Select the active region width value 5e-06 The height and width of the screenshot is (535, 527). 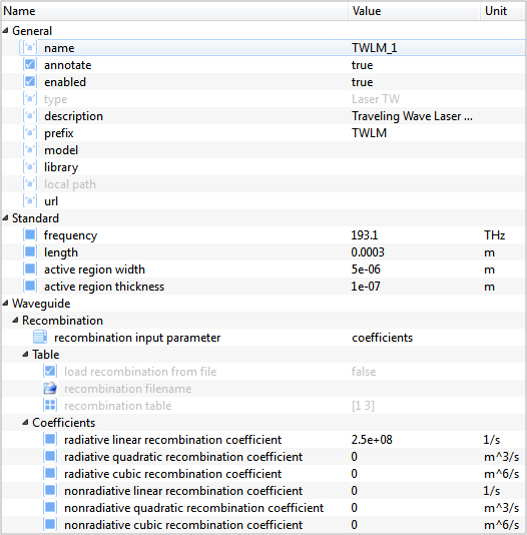tap(366, 269)
